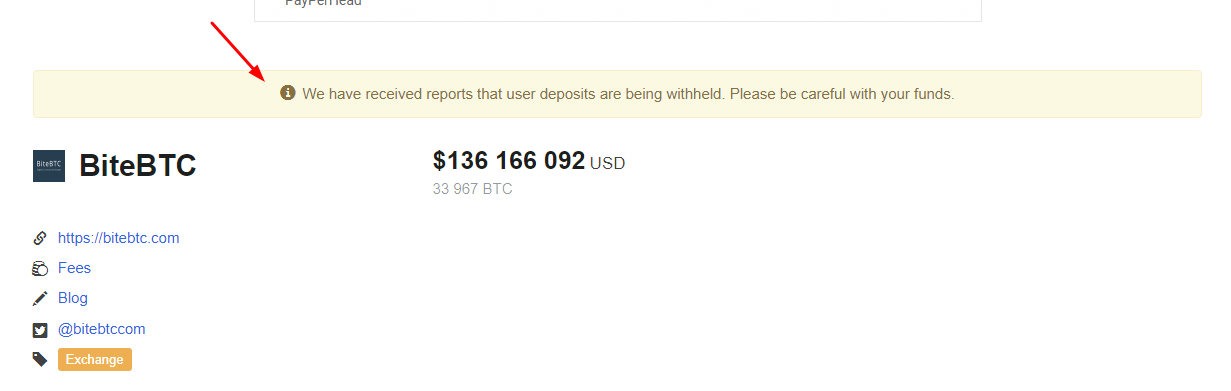The width and height of the screenshot is (1231, 391).
Task: Click the info icon in warning banner
Action: click(288, 93)
